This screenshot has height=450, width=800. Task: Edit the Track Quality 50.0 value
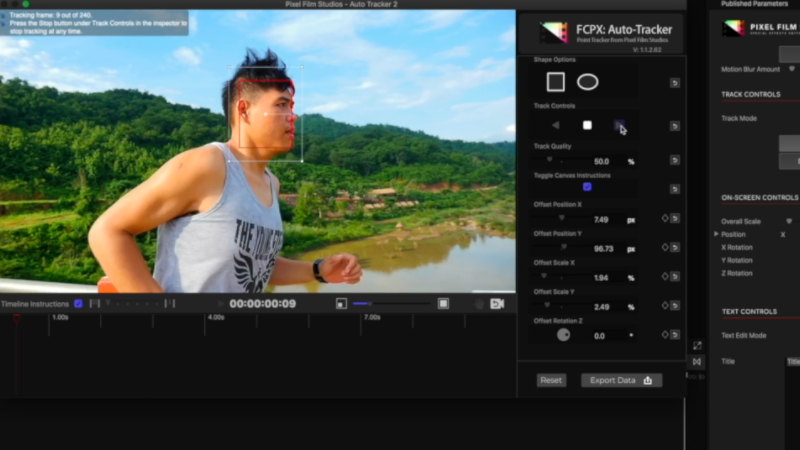[x=602, y=161]
